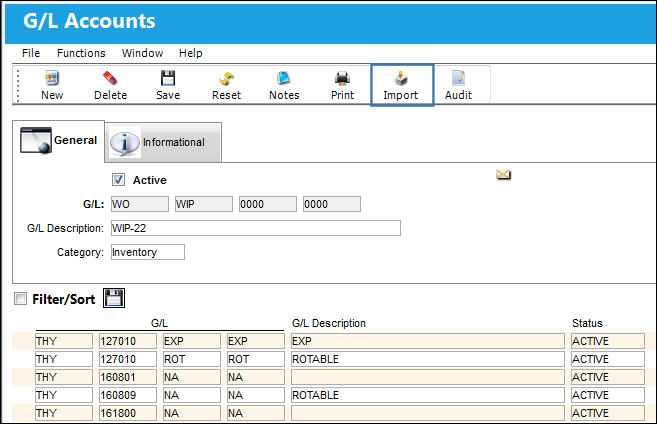Click the G/L Description field WIP-22

(x=256, y=228)
